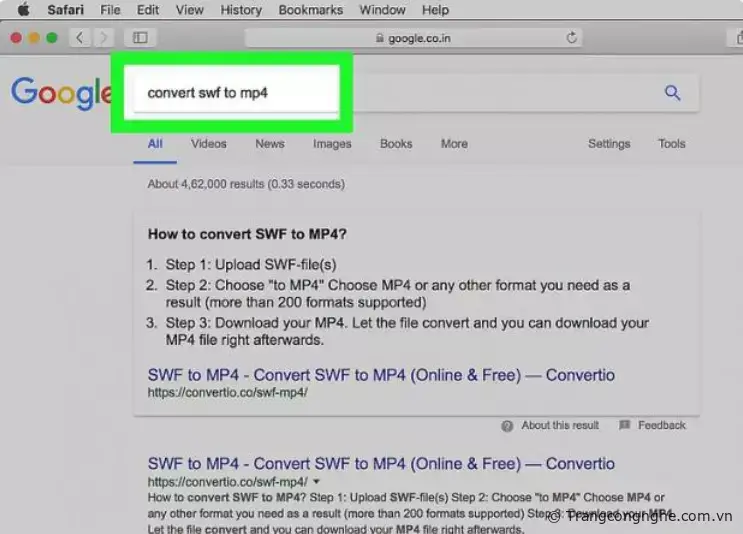Toggle the Safari sidebar button
The image size is (743, 534).
140,38
